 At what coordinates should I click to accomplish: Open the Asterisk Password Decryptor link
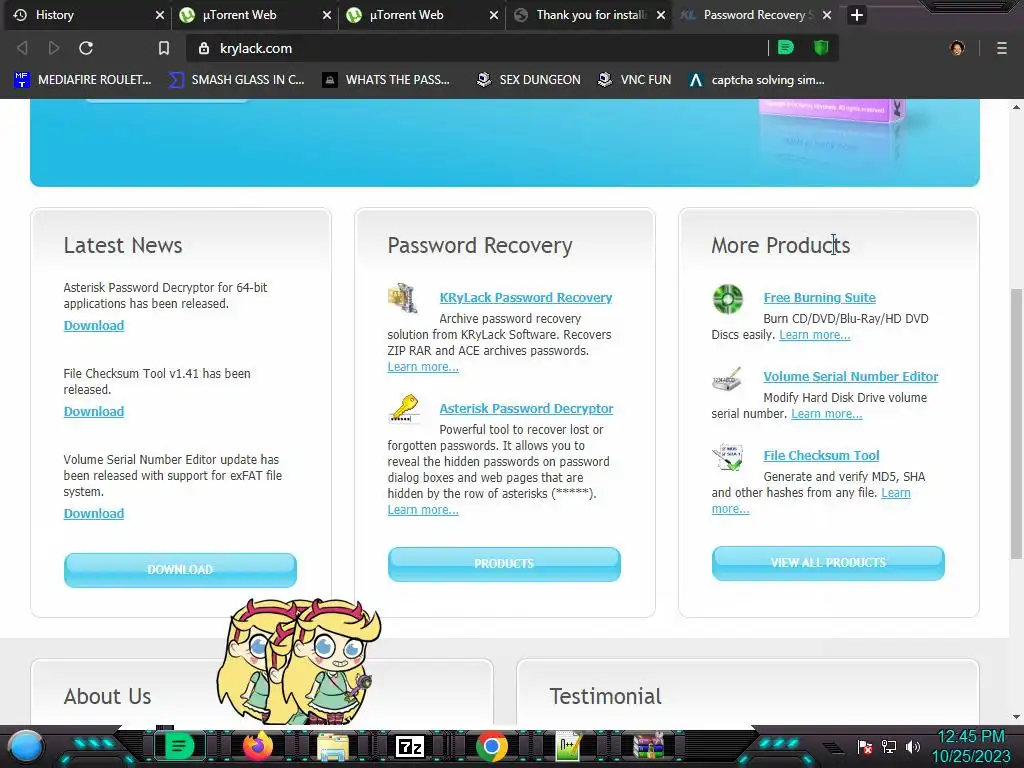526,408
